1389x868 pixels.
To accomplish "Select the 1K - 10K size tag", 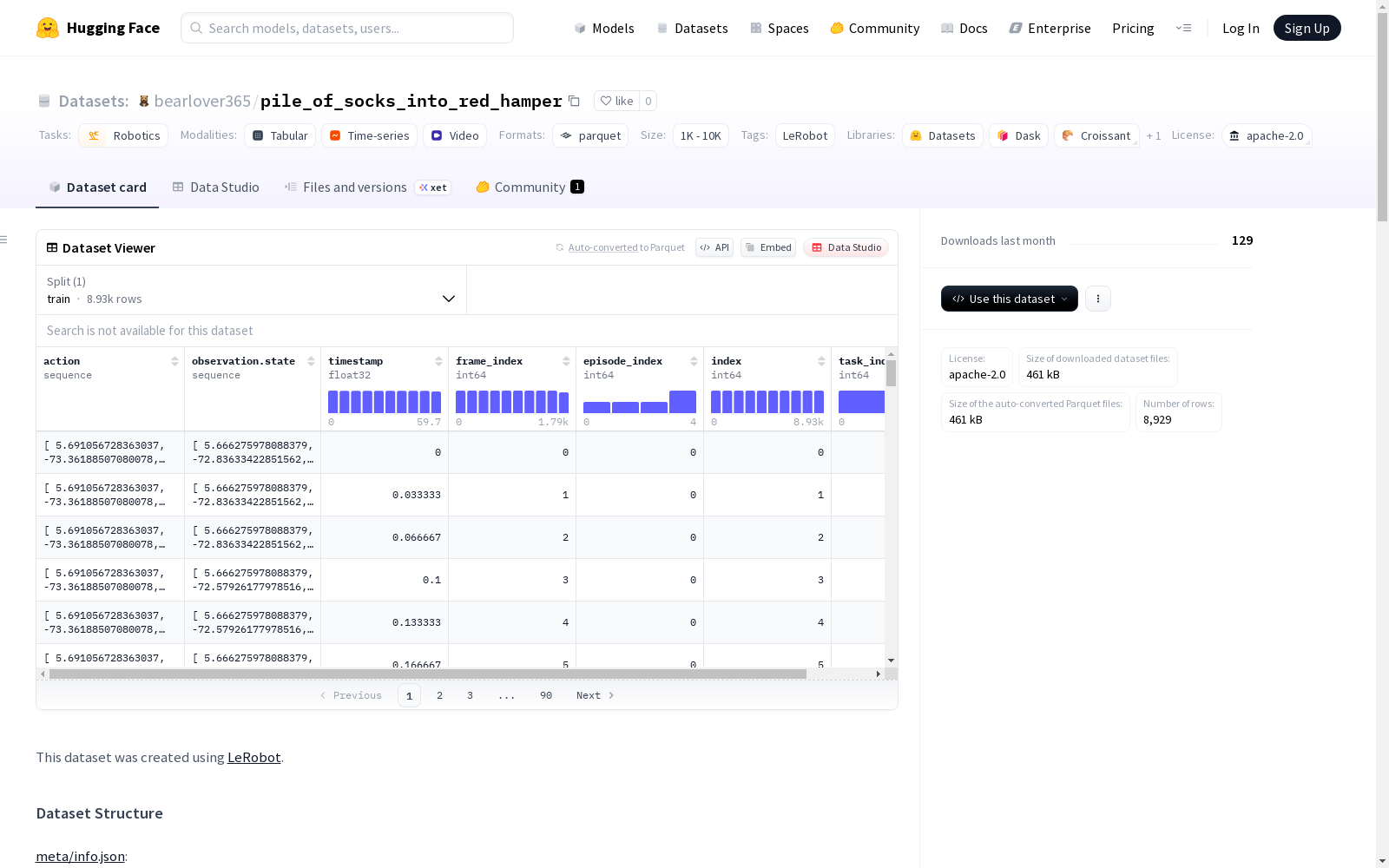I will click(701, 135).
